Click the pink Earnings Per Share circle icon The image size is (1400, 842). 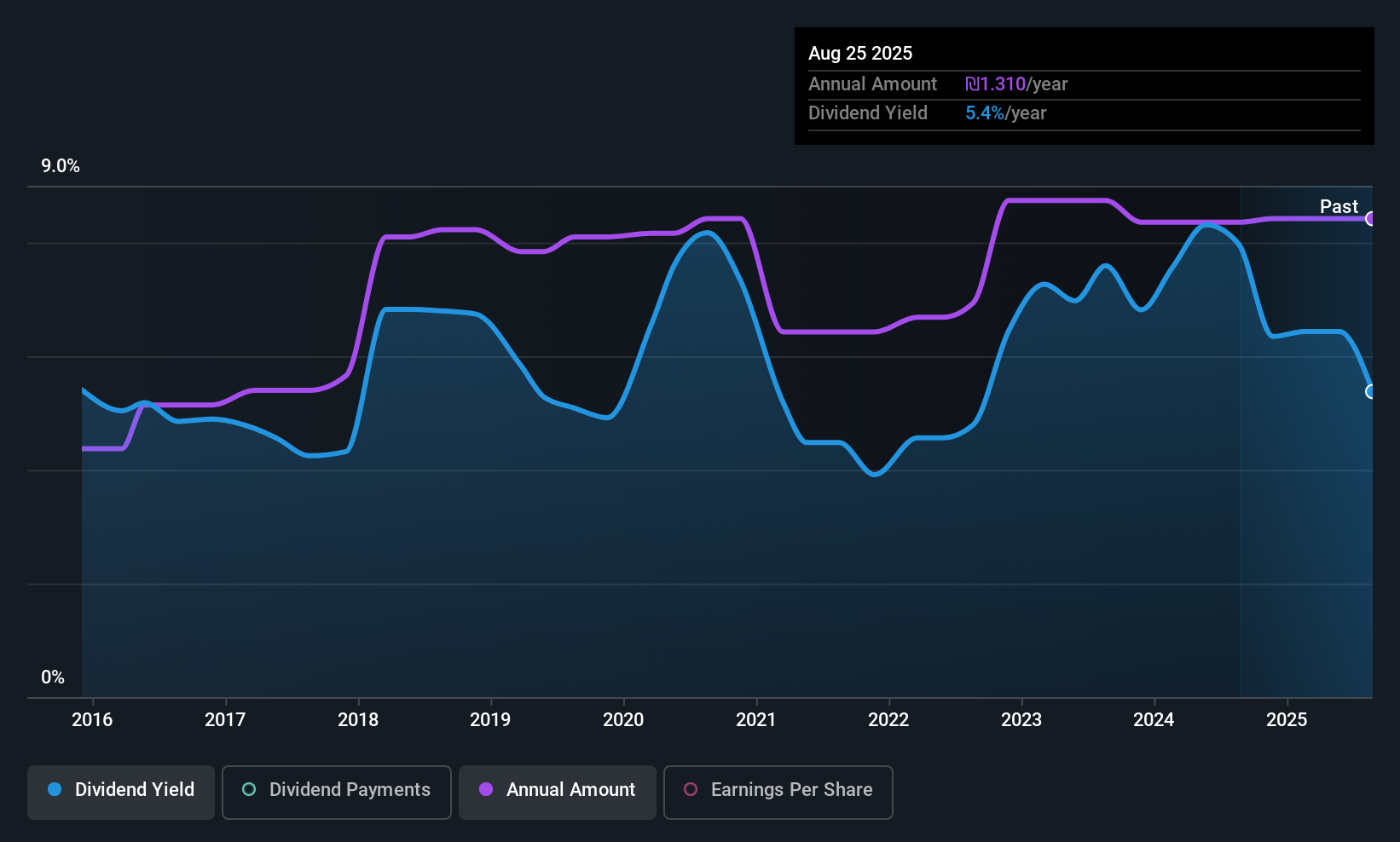pyautogui.click(x=691, y=789)
